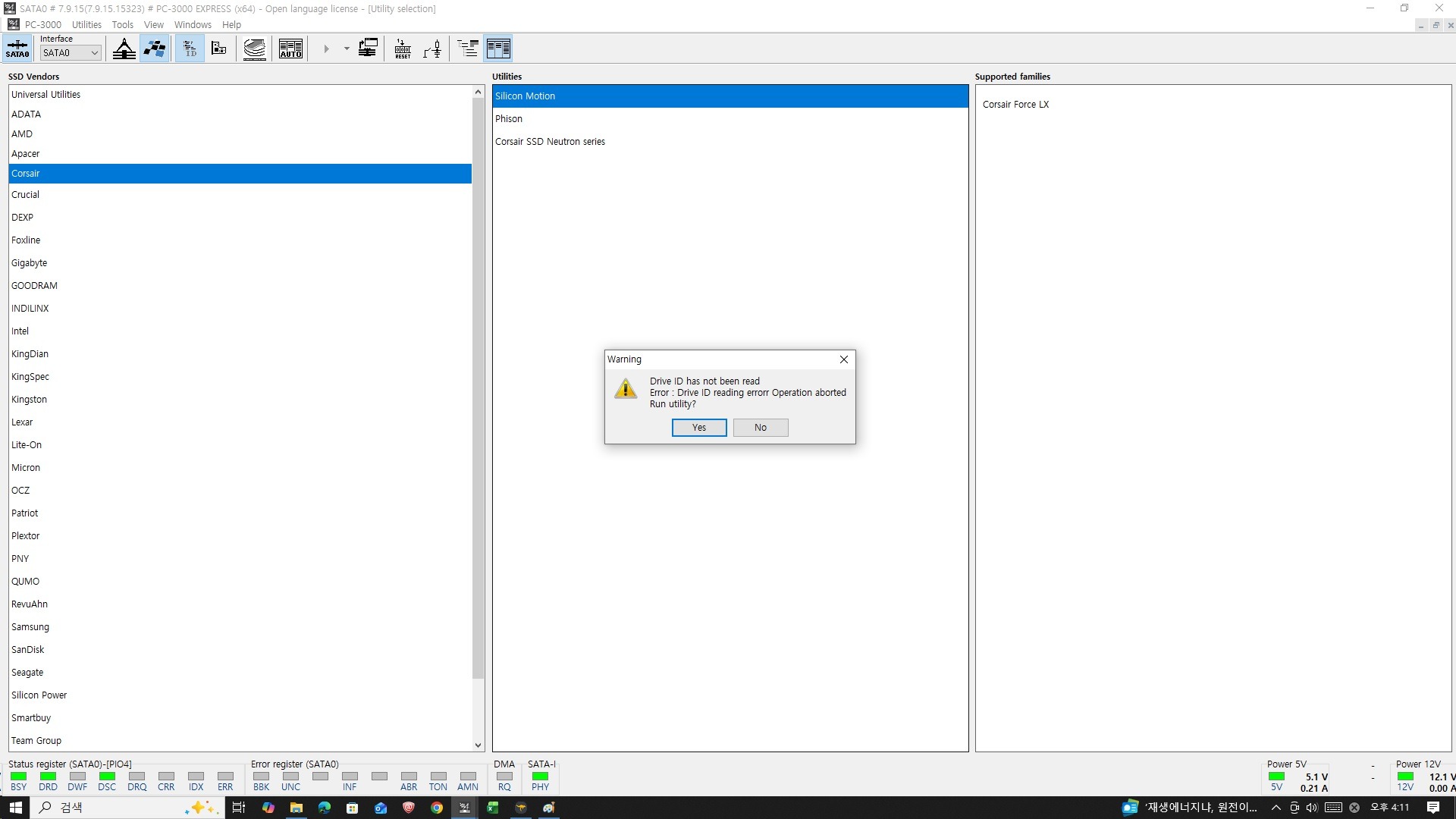Select Corsair Force LX family

1015,105
